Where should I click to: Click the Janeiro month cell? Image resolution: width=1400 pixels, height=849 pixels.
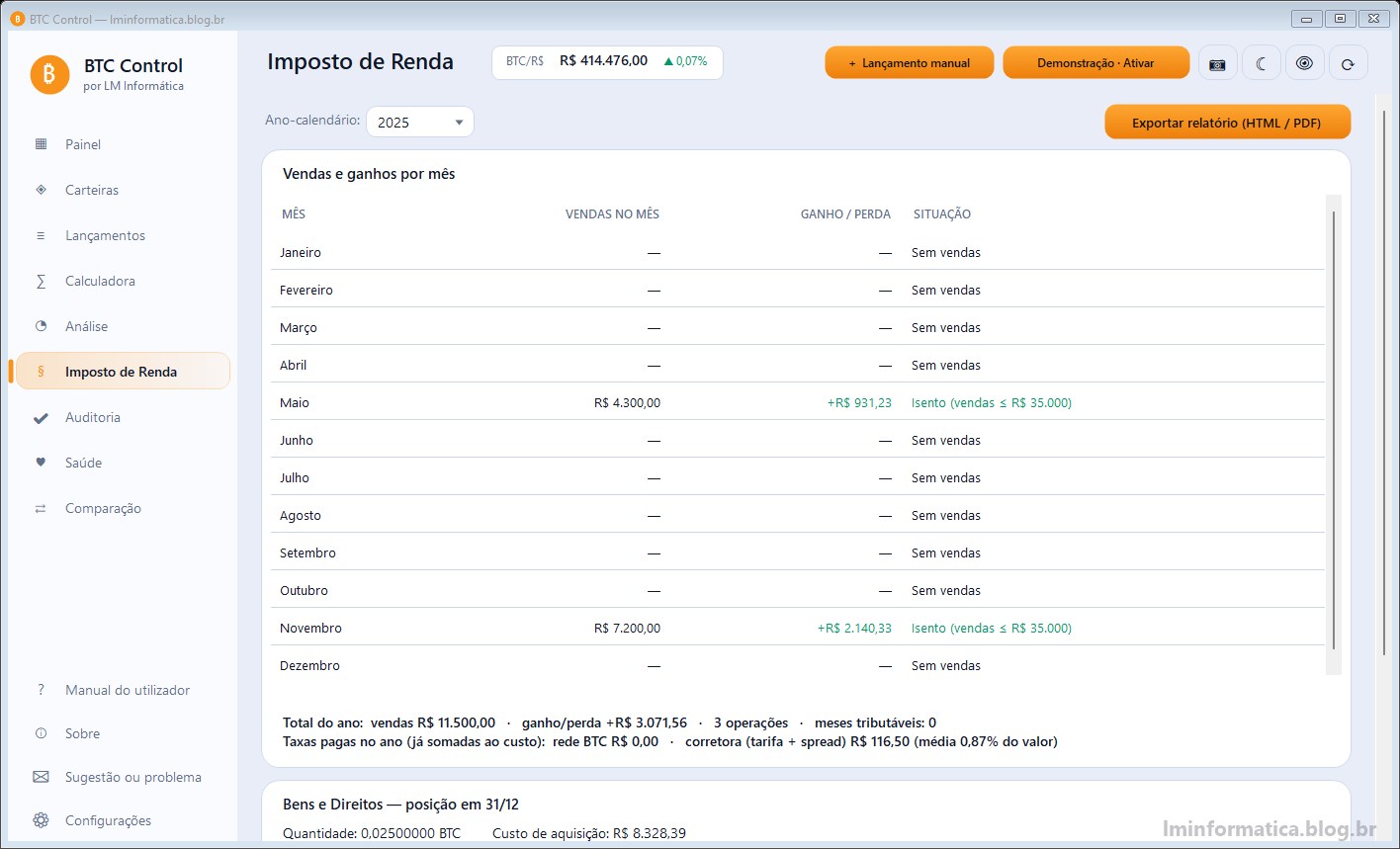pyautogui.click(x=301, y=253)
